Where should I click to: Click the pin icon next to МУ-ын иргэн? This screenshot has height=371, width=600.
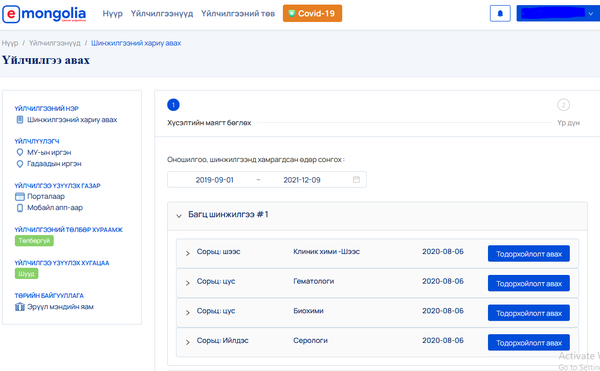point(20,152)
